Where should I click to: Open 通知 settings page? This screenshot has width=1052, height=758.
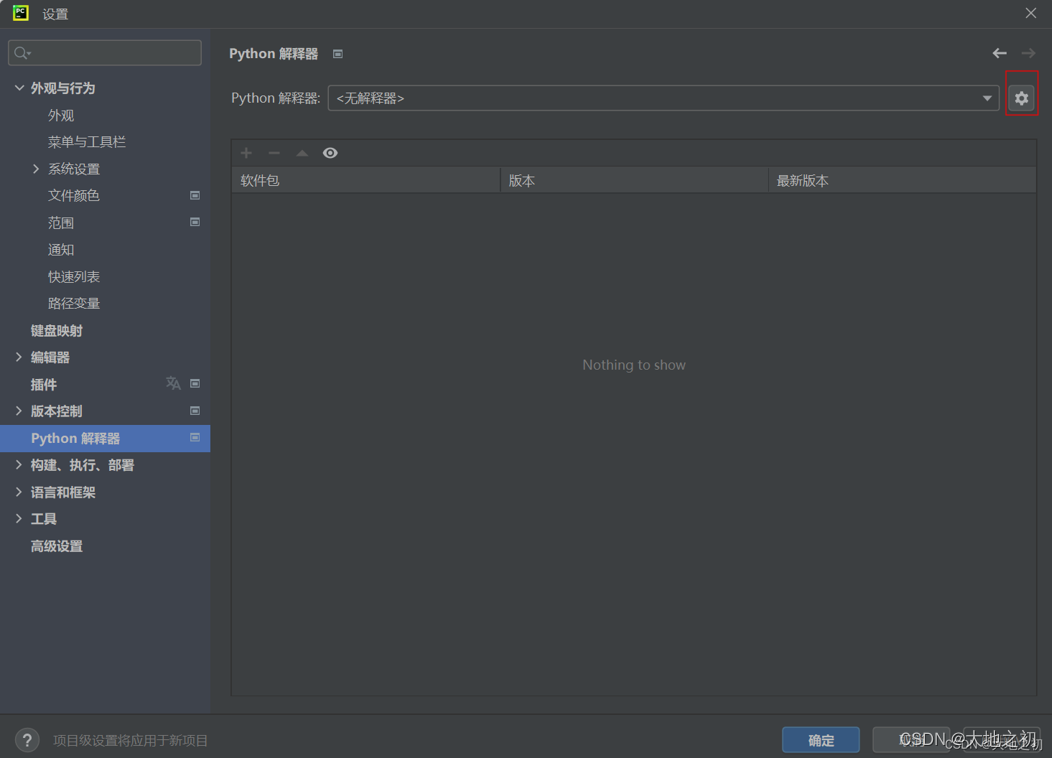click(60, 250)
